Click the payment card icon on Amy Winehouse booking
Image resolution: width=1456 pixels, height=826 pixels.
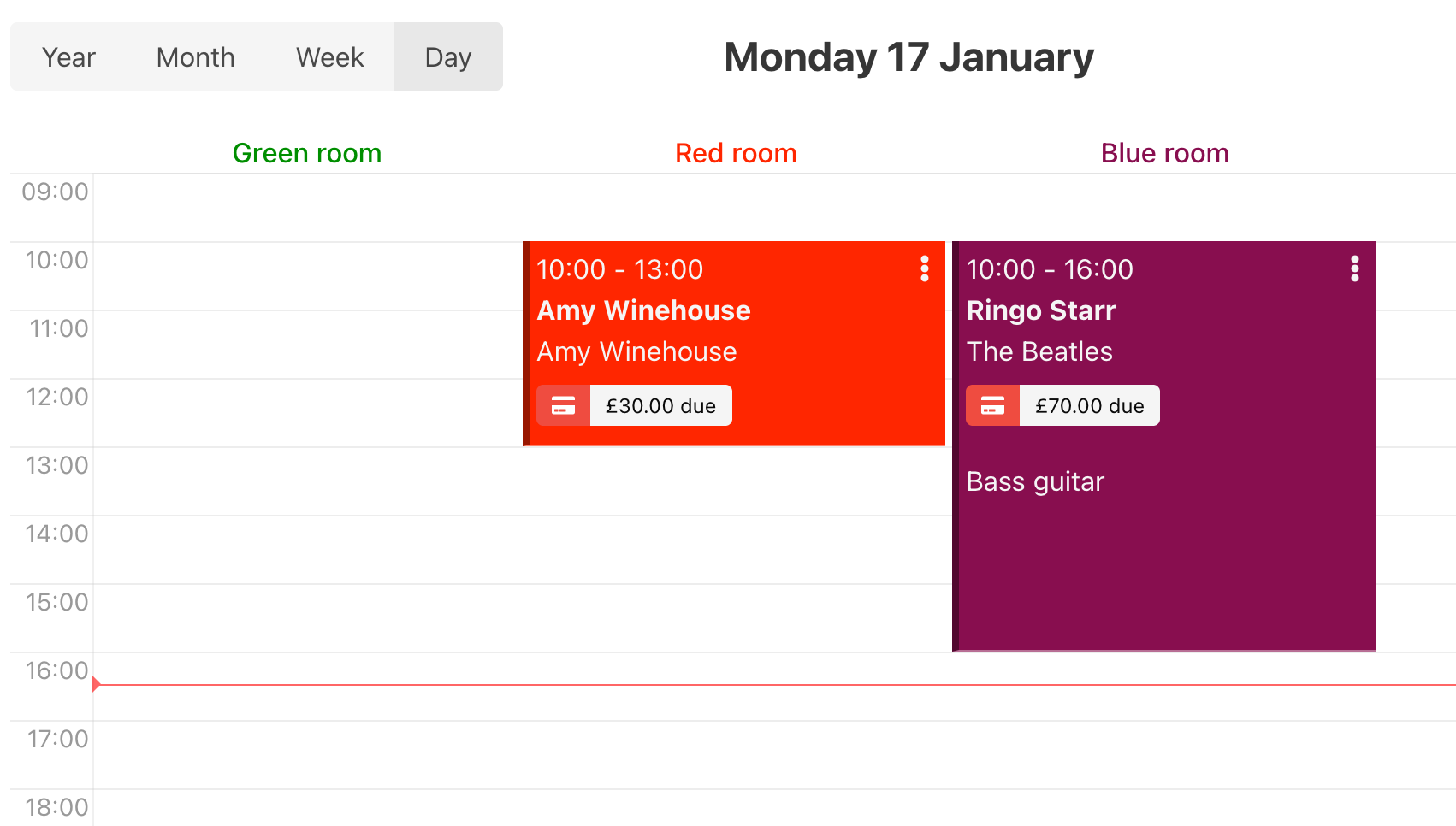[x=563, y=405]
